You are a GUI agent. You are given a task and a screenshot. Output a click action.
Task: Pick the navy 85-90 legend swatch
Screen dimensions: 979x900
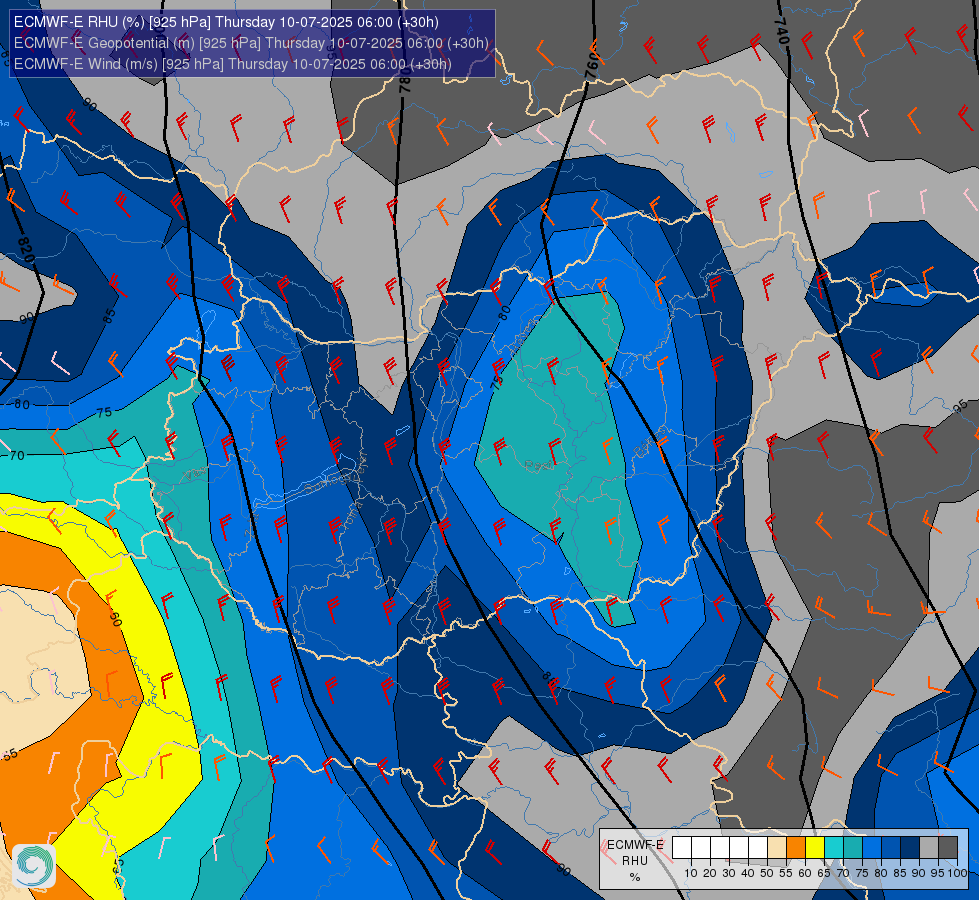pyautogui.click(x=910, y=847)
